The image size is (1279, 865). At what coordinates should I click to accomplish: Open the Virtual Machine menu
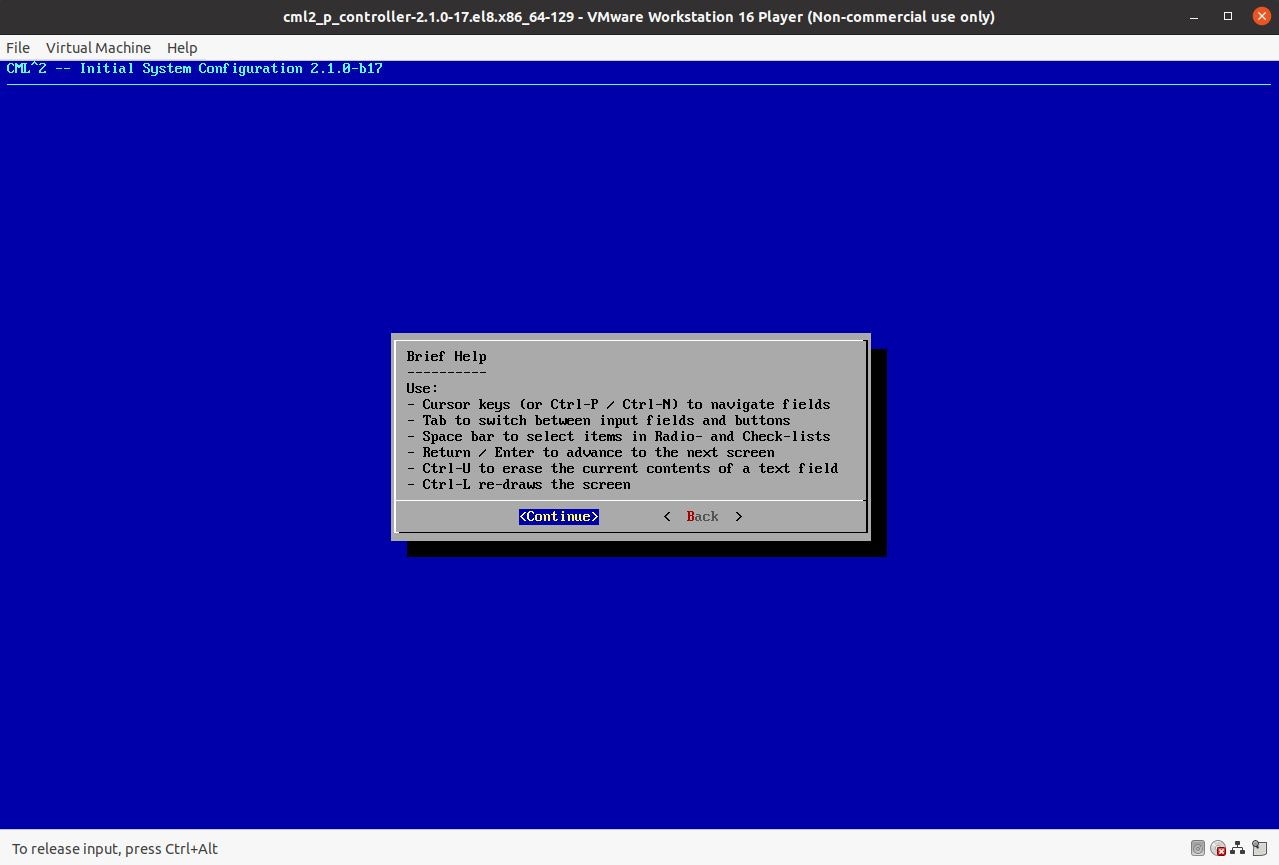click(x=98, y=47)
